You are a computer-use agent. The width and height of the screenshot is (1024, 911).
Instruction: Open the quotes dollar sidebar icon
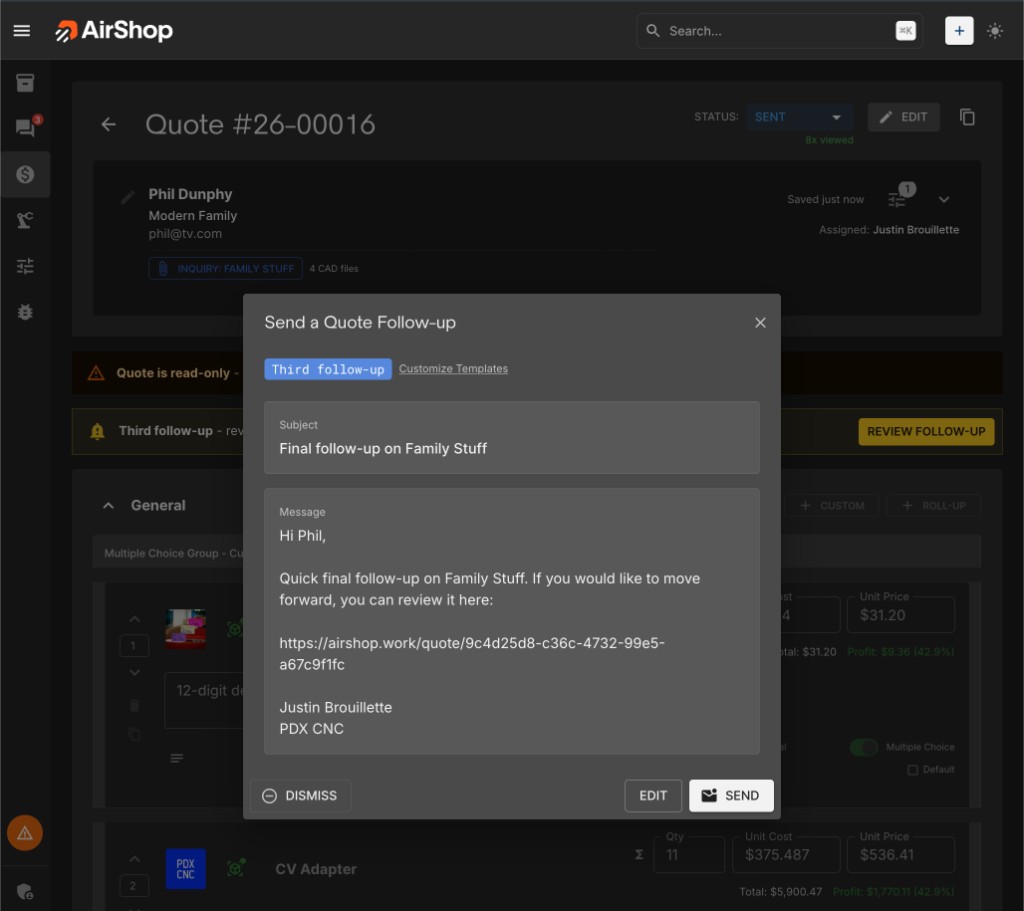click(25, 174)
